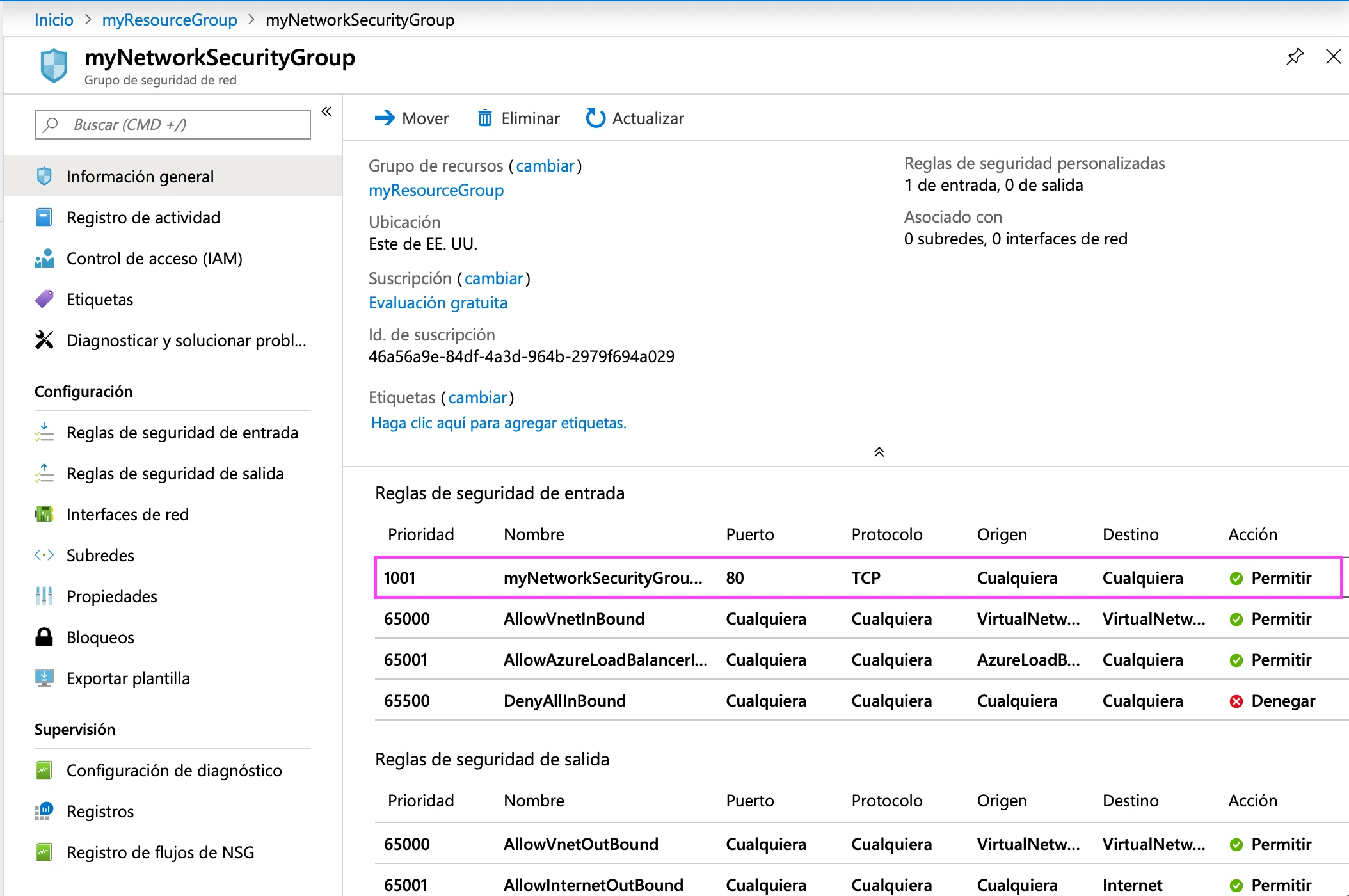Screen dimensions: 1349x896
Task: Click the Subredes icon
Action: [x=44, y=555]
